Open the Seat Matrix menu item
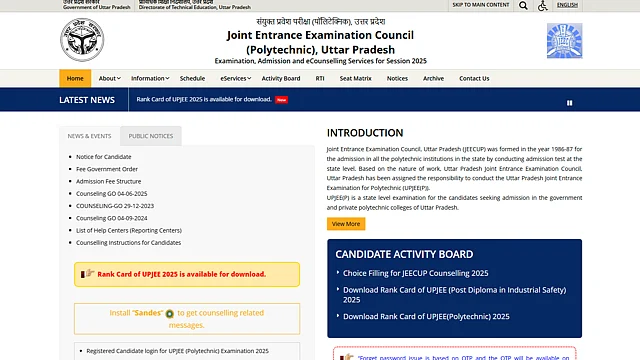 [356, 78]
